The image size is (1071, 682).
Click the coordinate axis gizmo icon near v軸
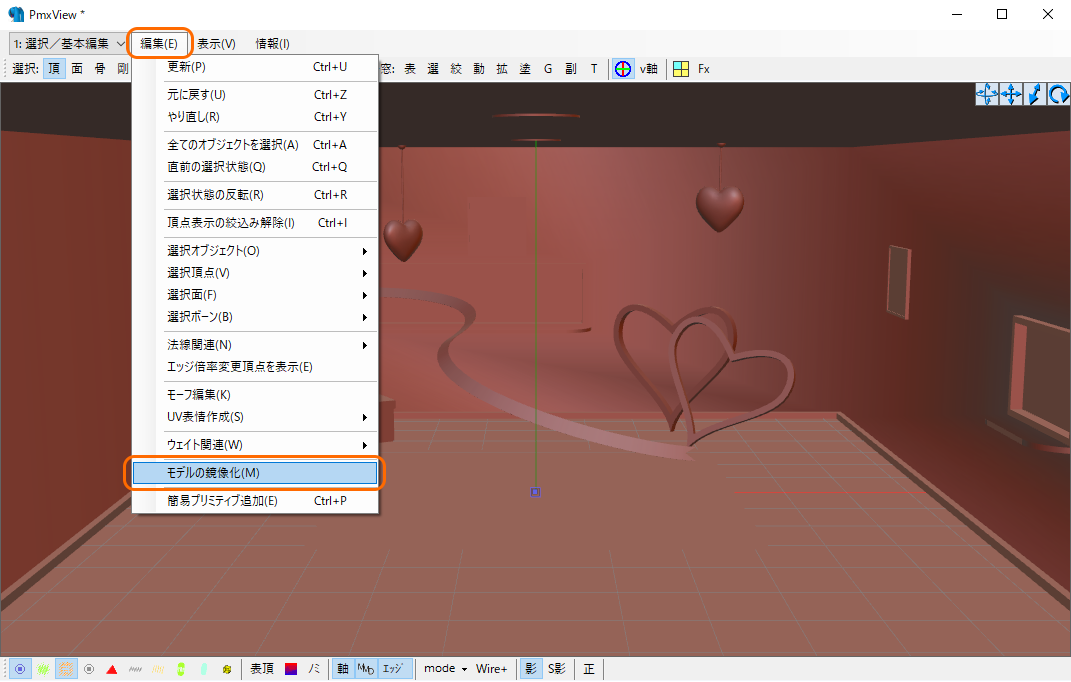[623, 69]
